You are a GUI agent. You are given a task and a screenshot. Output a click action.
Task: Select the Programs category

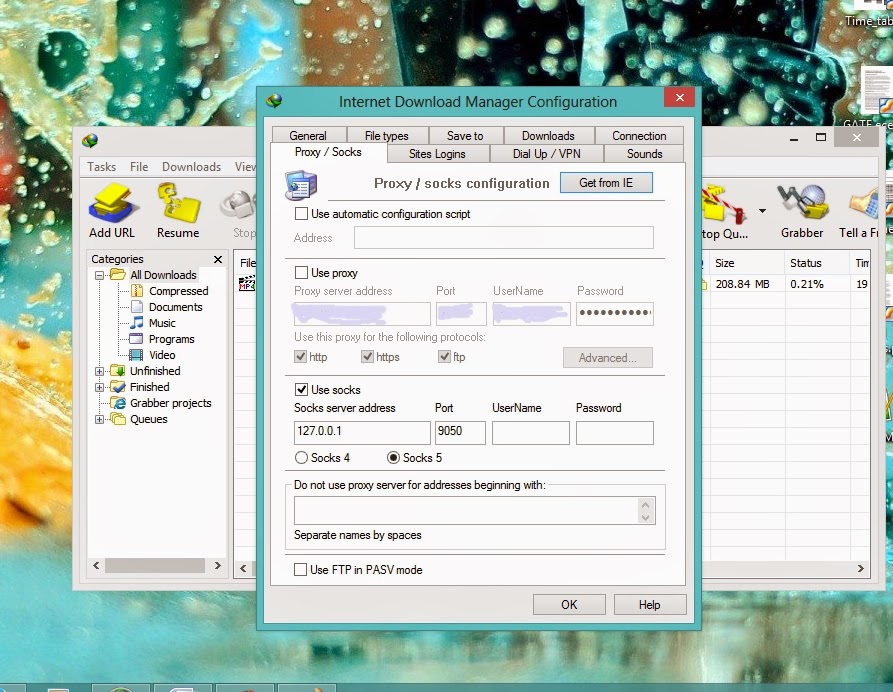(171, 339)
